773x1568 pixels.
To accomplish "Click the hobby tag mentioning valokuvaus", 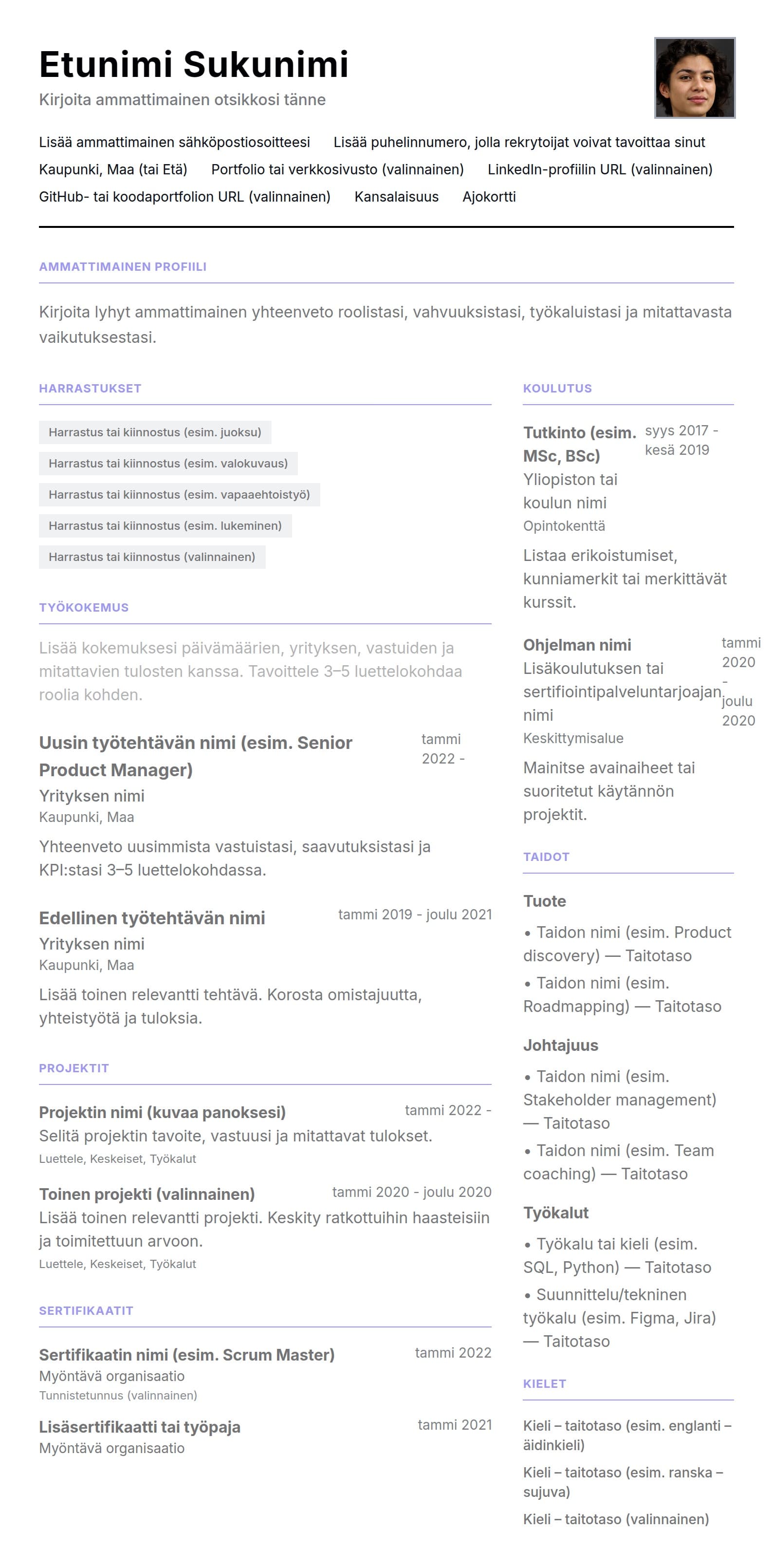I will (x=168, y=463).
